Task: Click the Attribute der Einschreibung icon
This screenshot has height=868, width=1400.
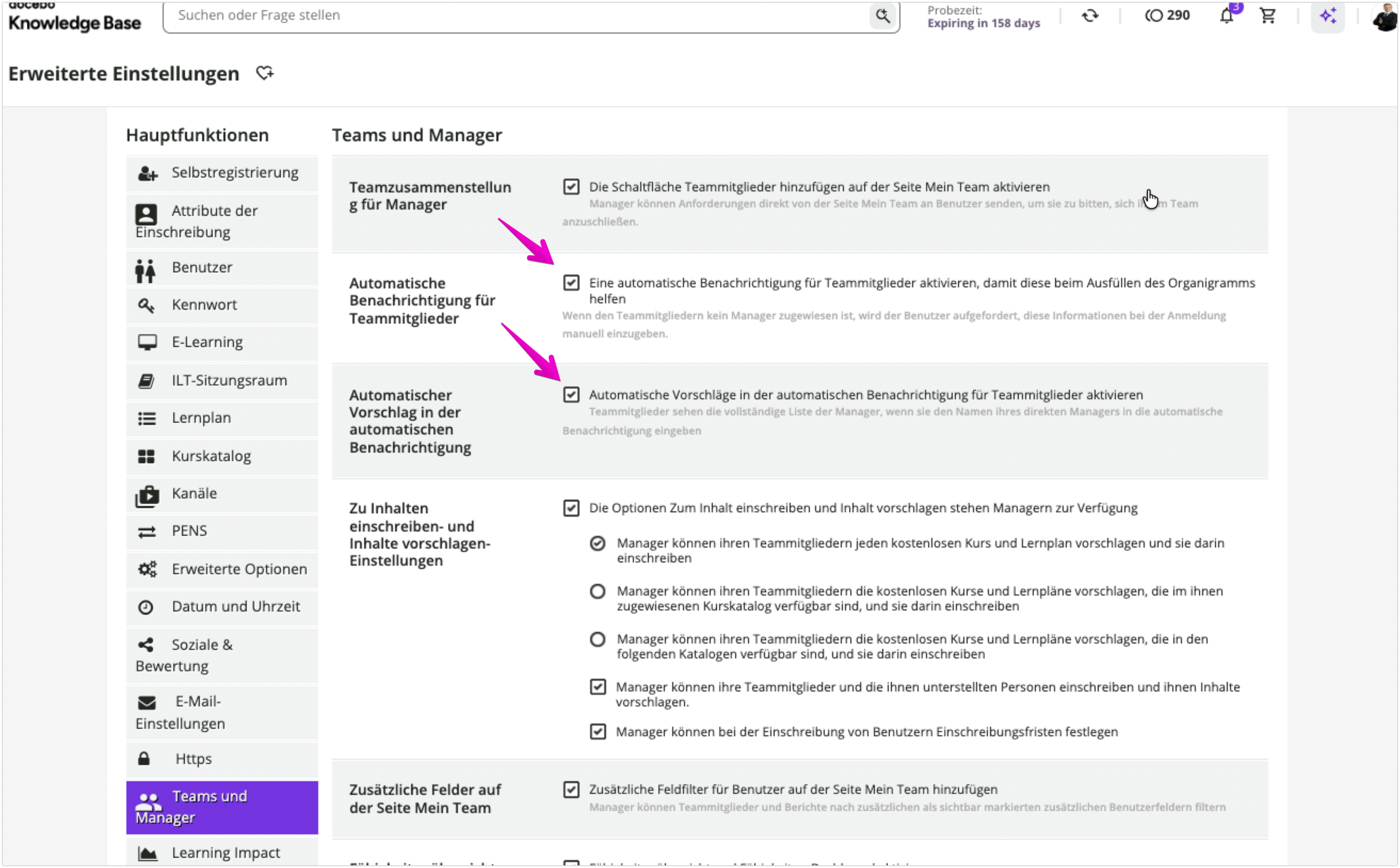Action: 146,214
